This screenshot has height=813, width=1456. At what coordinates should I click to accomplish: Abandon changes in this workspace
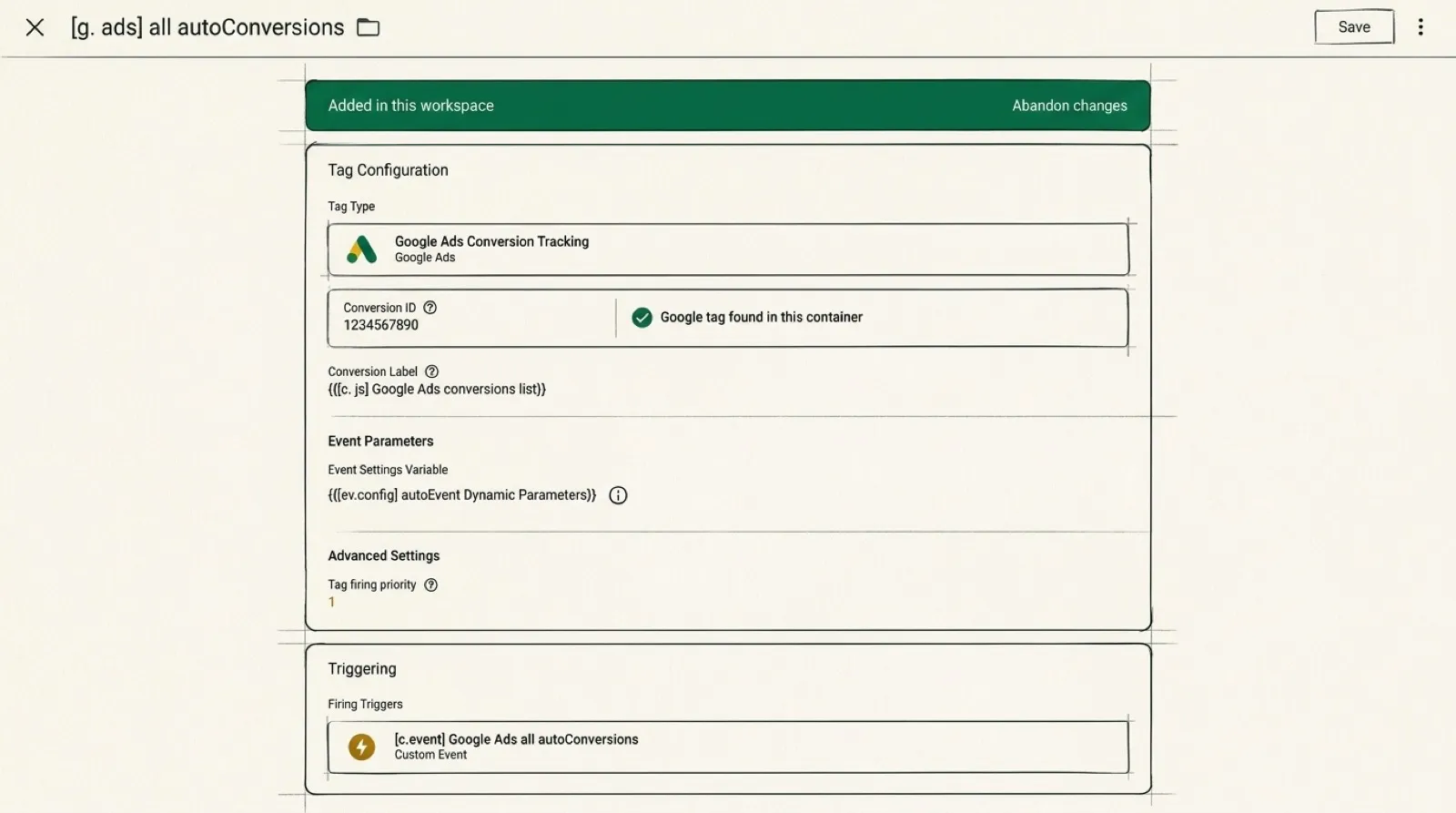pos(1069,106)
